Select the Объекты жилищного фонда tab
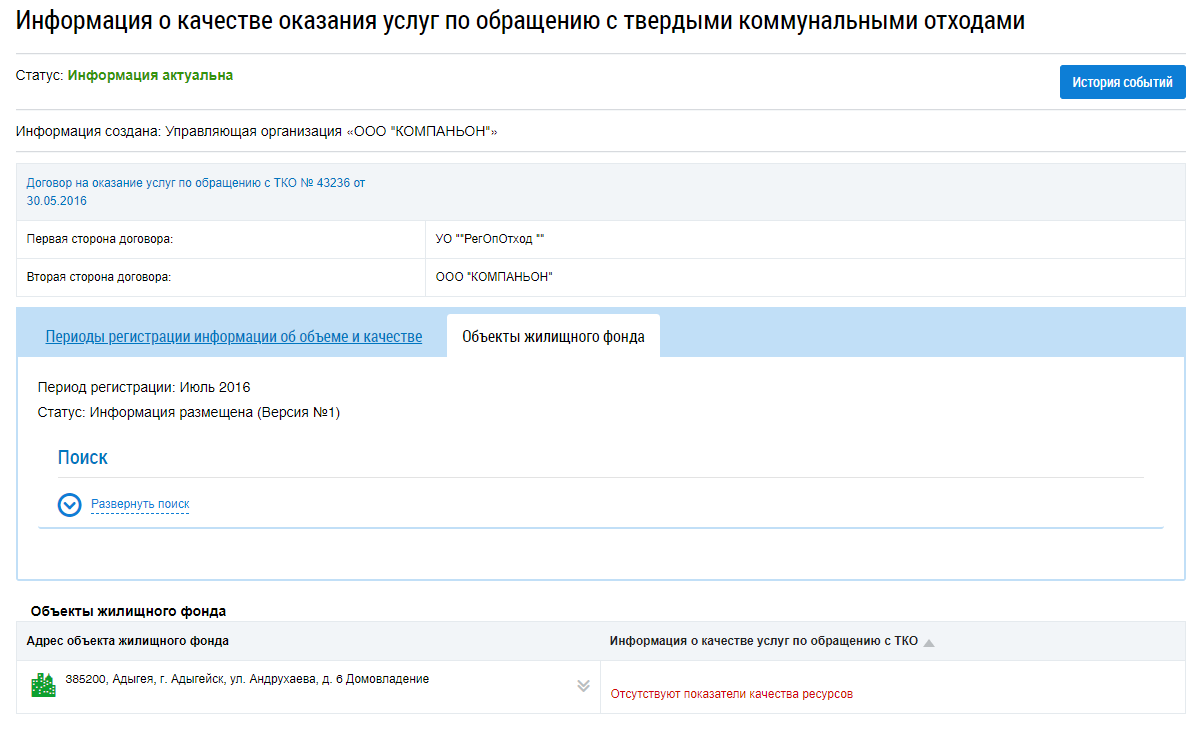 coord(553,337)
